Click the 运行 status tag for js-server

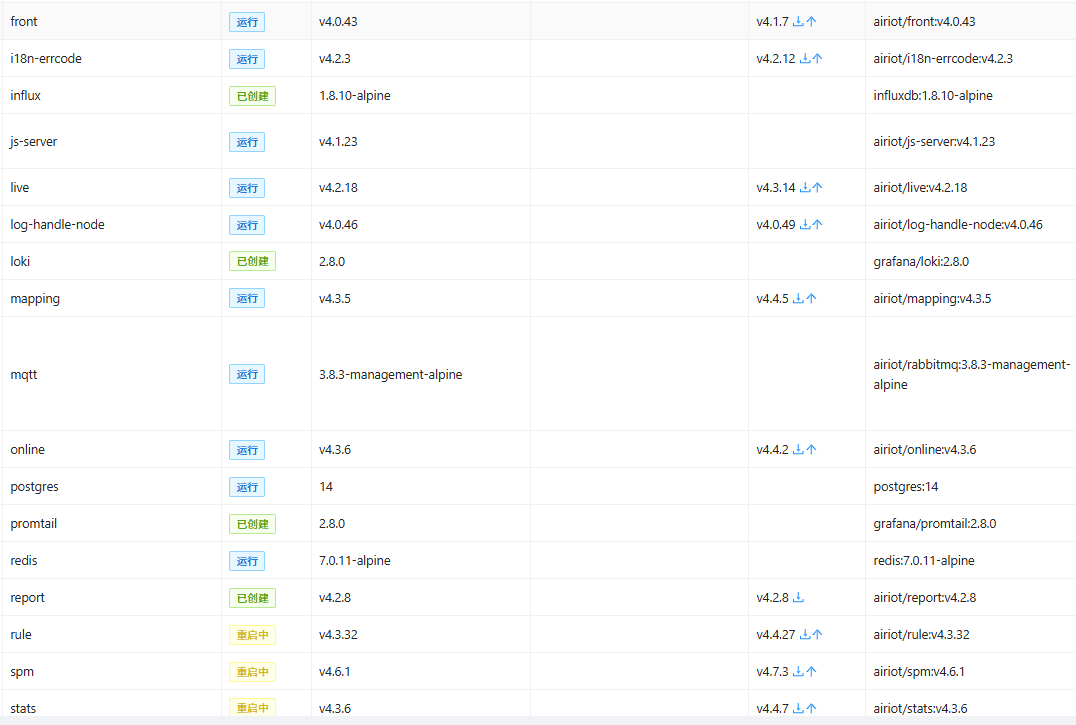point(247,142)
